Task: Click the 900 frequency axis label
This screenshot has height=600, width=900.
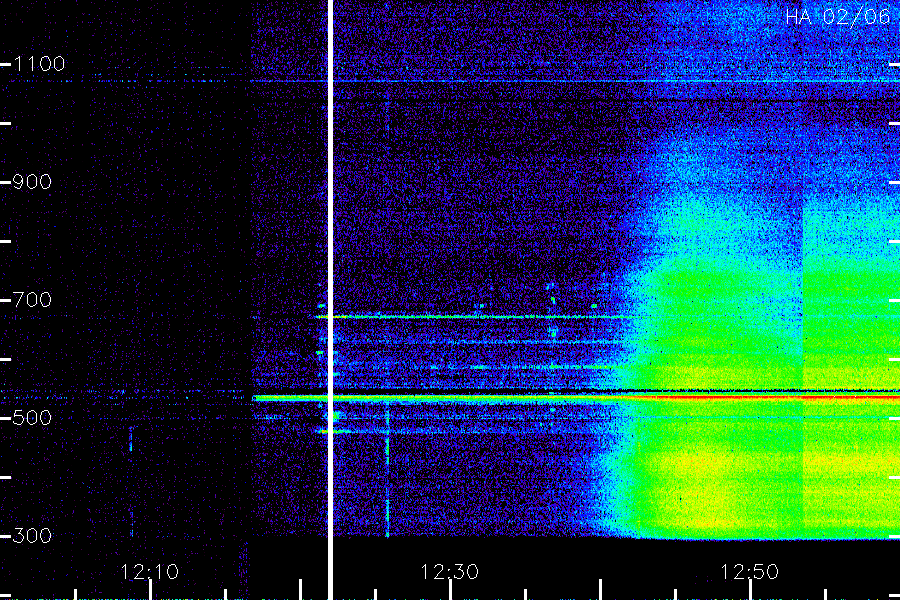Action: pyautogui.click(x=32, y=182)
